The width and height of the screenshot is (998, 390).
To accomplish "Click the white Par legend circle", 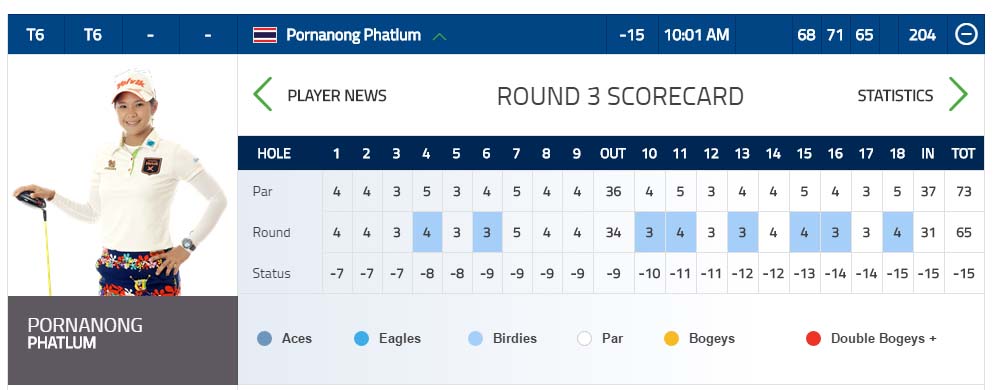I will click(584, 338).
